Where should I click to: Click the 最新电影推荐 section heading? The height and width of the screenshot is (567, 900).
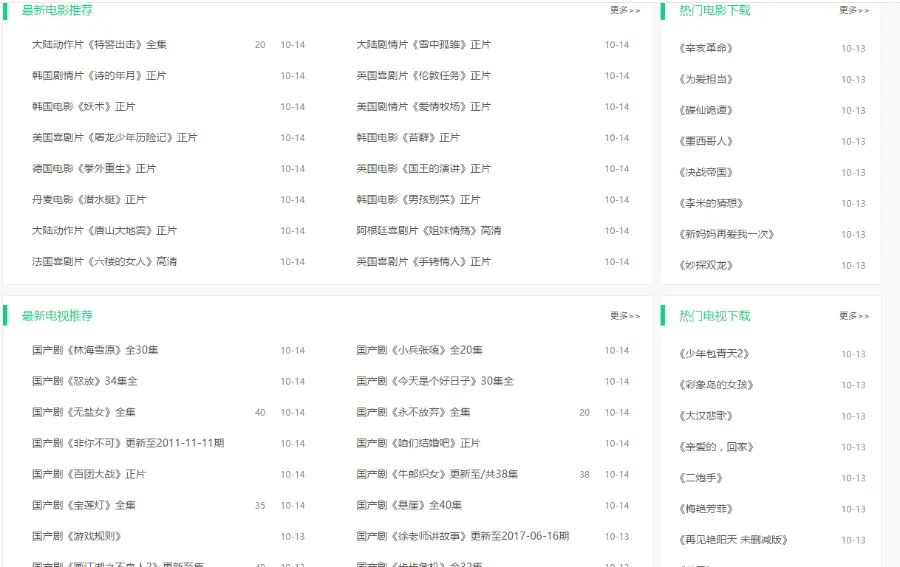(x=57, y=10)
